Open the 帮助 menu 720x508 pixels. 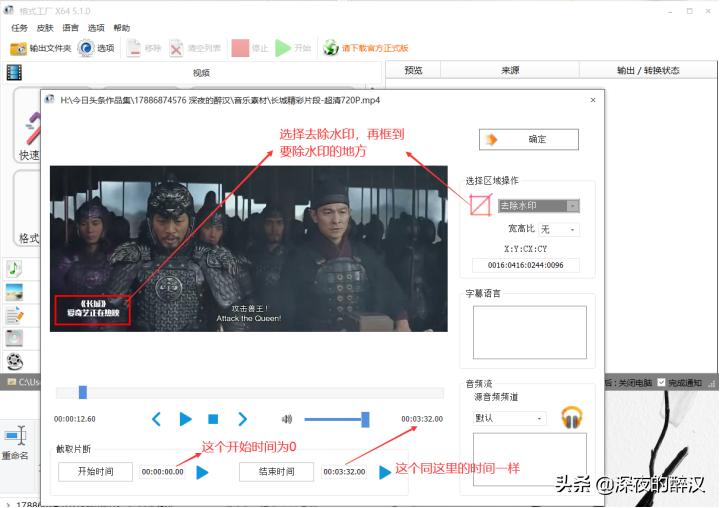122,28
